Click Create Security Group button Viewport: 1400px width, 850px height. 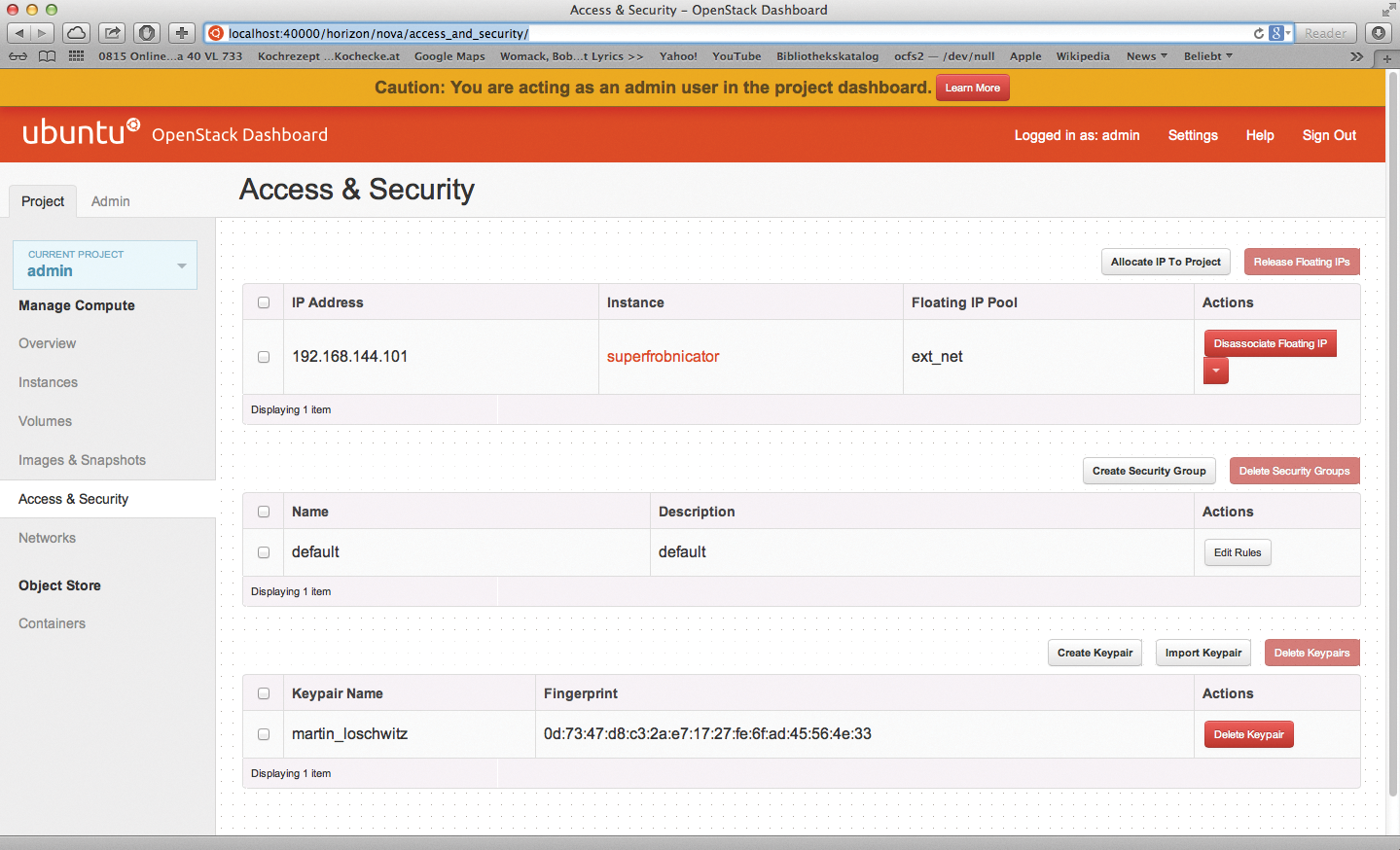(x=1149, y=471)
